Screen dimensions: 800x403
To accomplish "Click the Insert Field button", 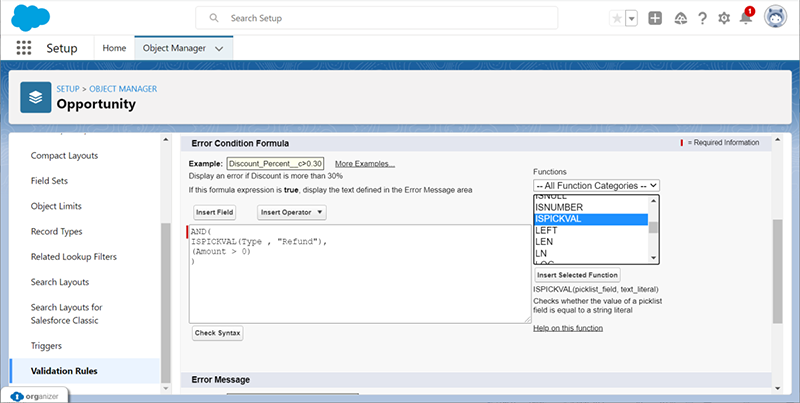I will tap(214, 212).
